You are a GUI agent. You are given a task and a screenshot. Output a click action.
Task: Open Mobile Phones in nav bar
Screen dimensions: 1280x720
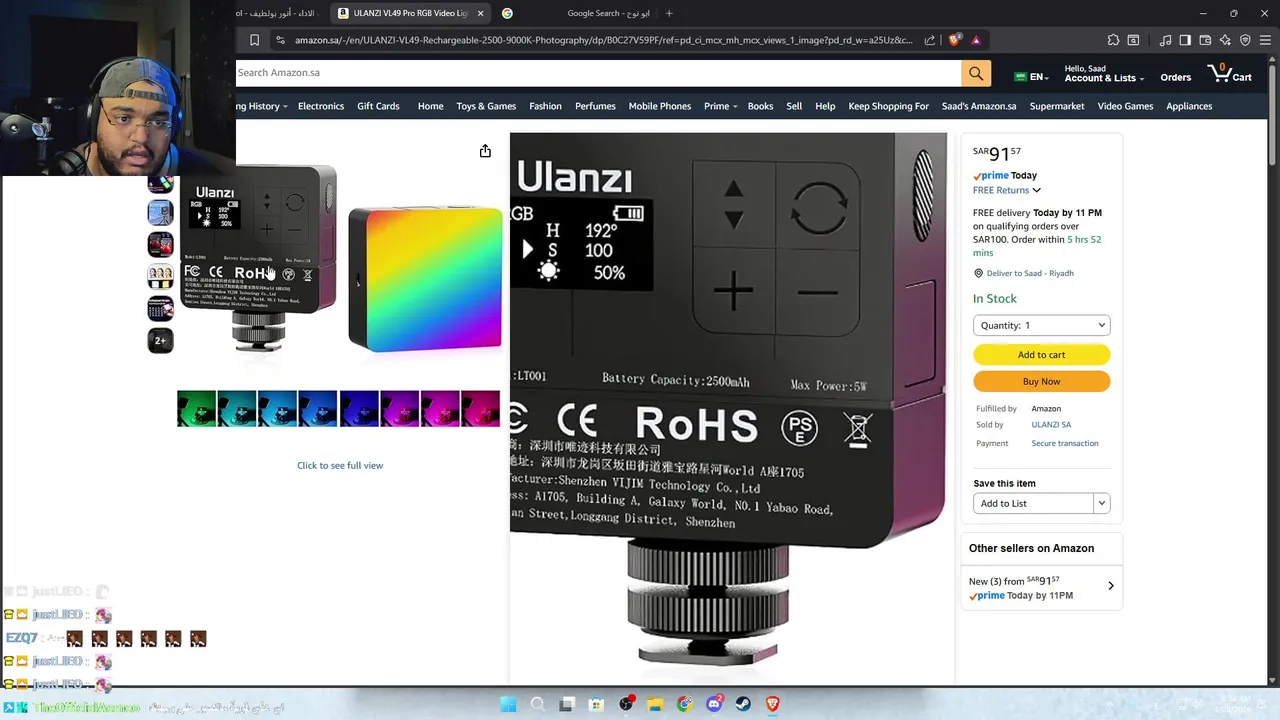(x=660, y=106)
